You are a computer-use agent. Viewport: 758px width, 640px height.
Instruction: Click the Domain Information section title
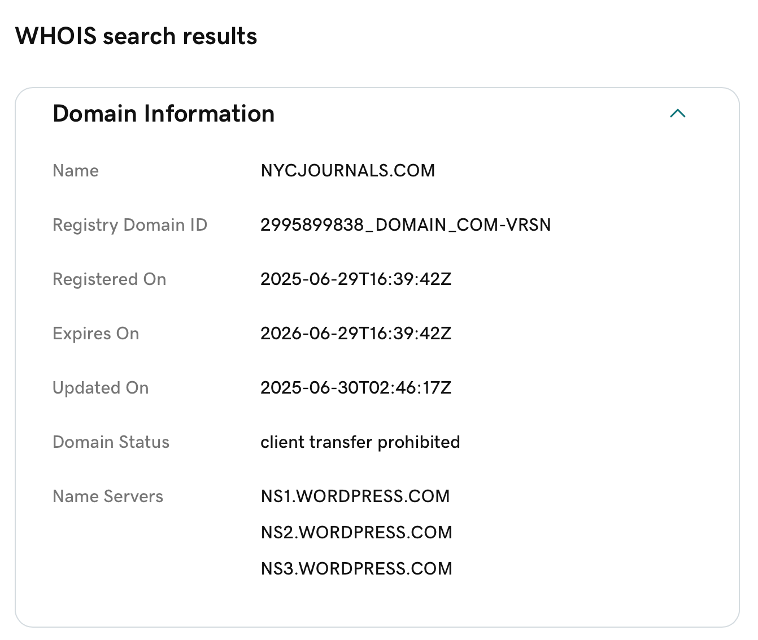[163, 114]
